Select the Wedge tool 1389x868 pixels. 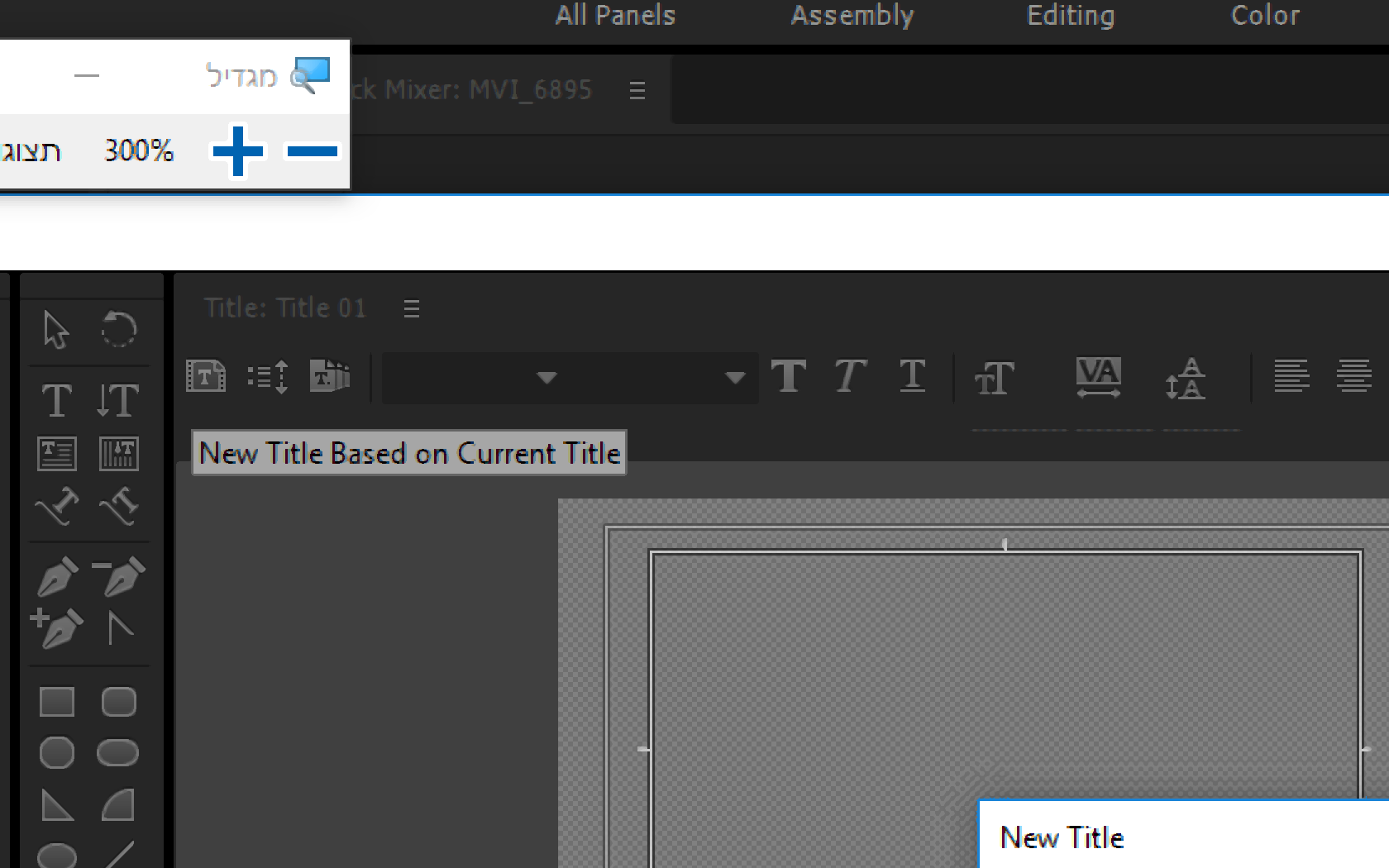coord(57,805)
